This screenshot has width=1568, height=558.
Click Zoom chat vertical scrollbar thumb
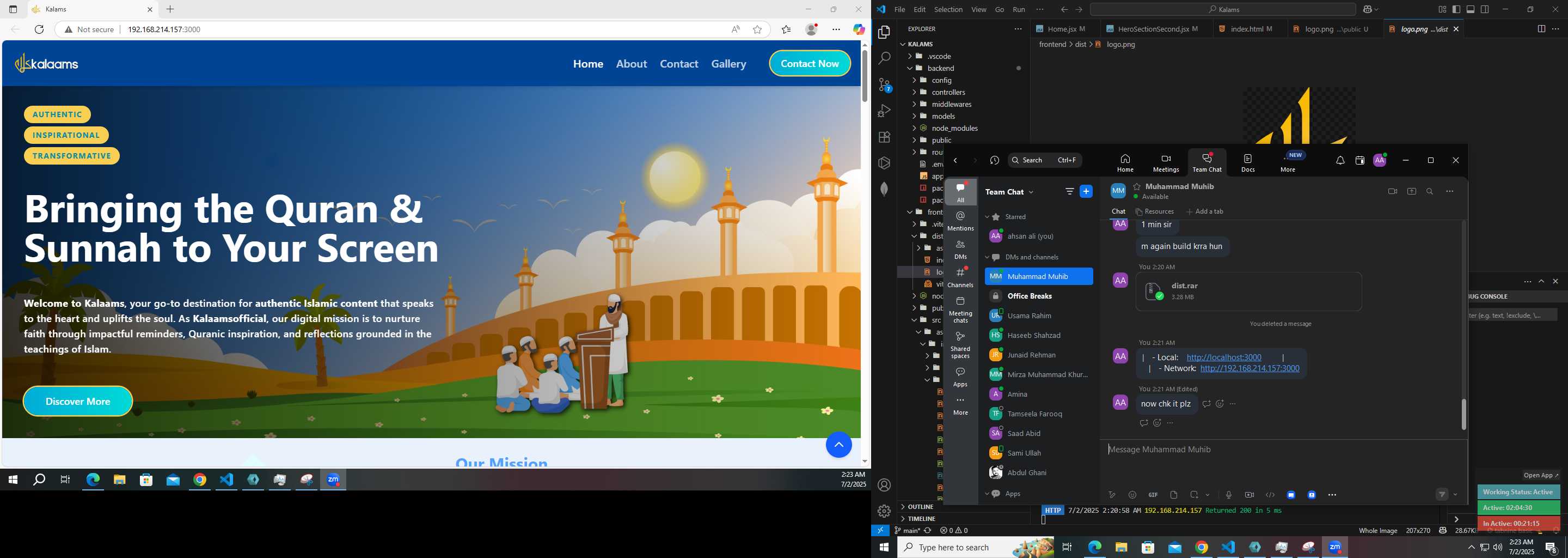pyautogui.click(x=1463, y=415)
